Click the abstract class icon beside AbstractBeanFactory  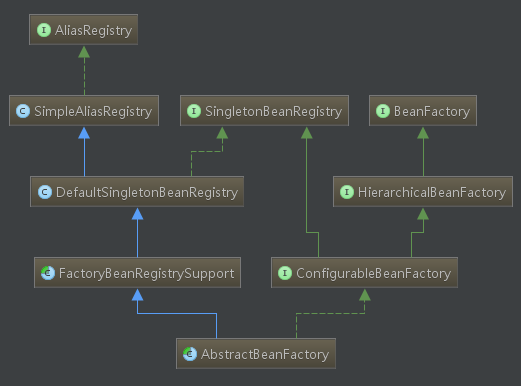190,354
